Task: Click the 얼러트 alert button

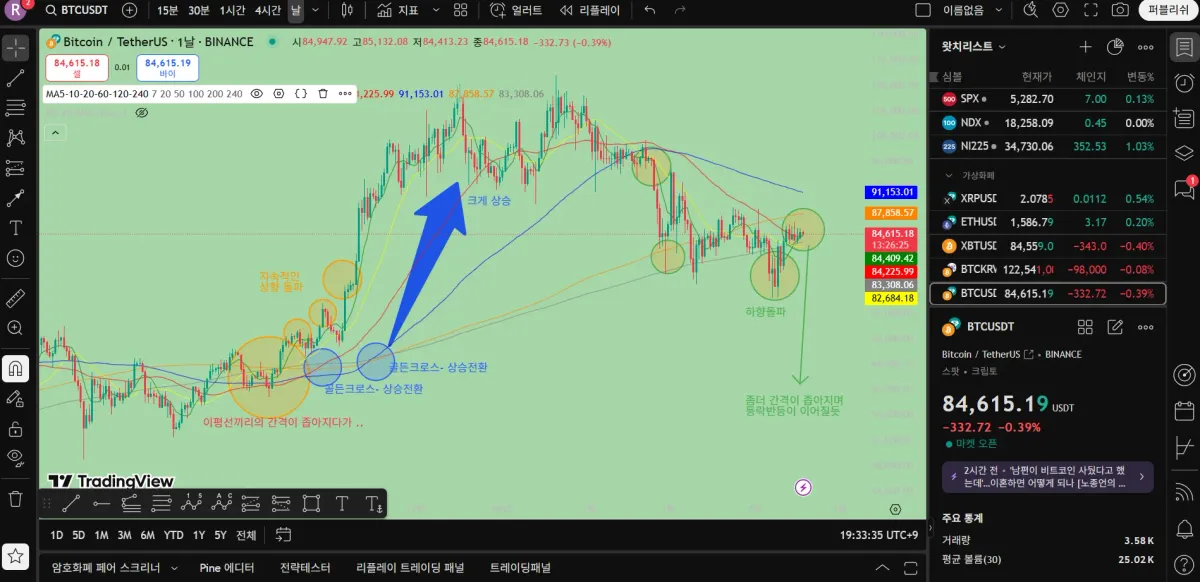Action: coord(516,10)
